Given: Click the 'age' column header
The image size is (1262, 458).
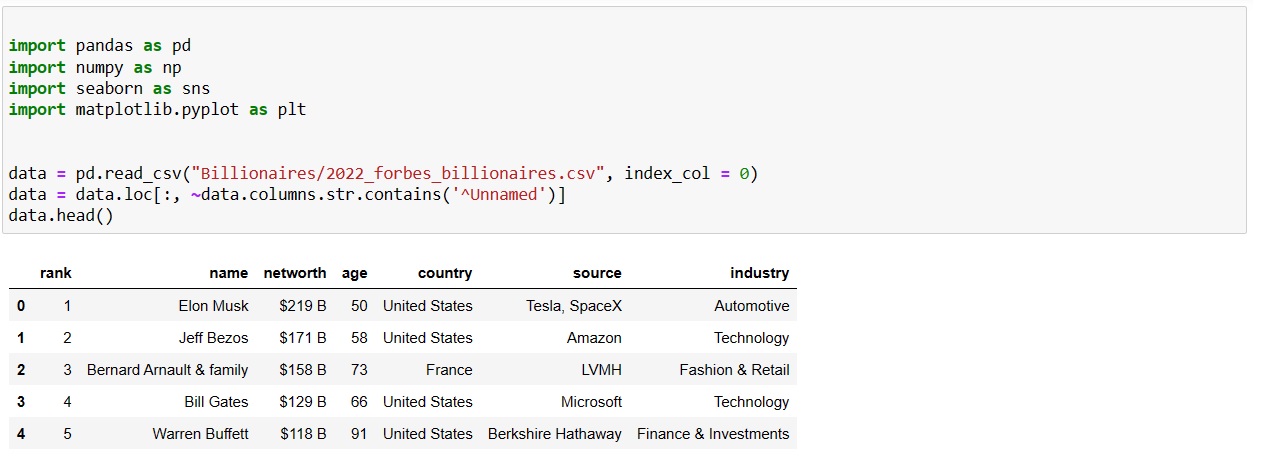Looking at the screenshot, I should tap(355, 273).
